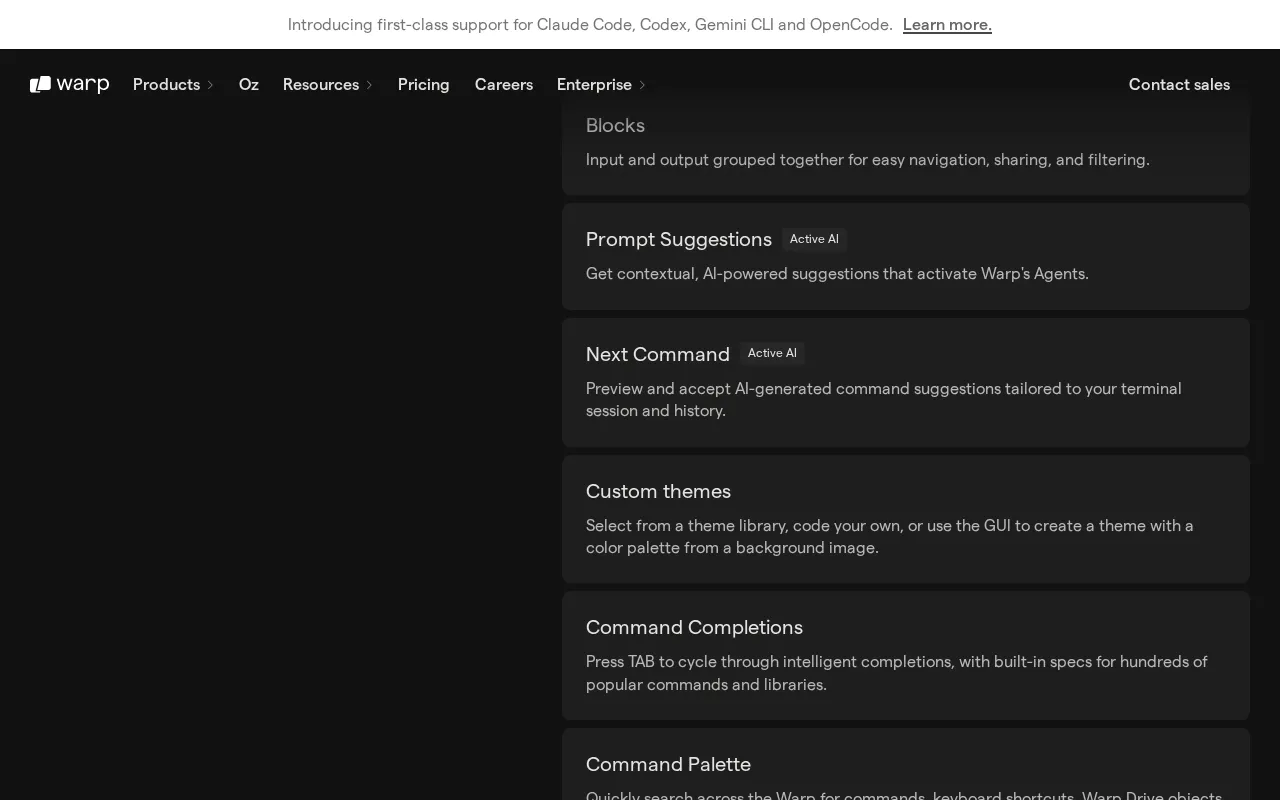Expand the Resources menu chevron
The image size is (1280, 800).
(369, 85)
